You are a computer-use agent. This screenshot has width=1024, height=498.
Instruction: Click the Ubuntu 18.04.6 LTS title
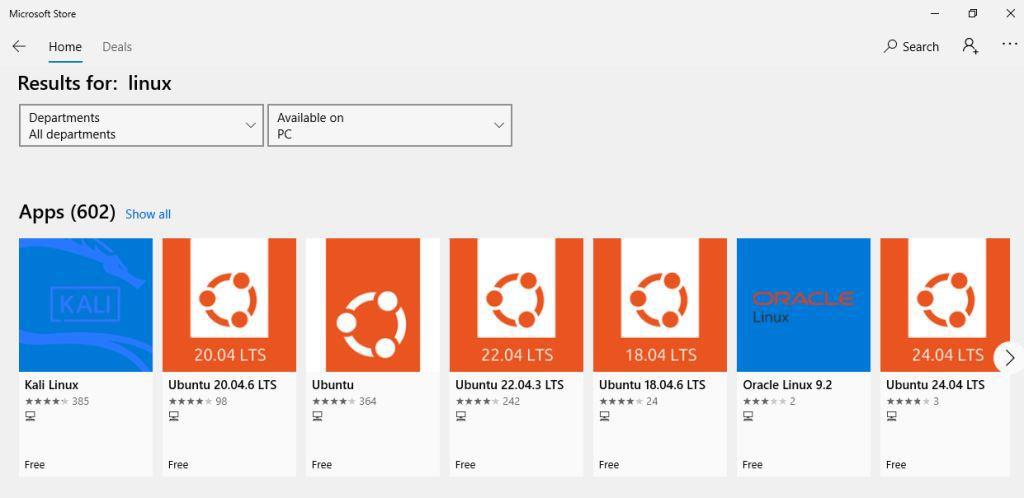coord(652,385)
